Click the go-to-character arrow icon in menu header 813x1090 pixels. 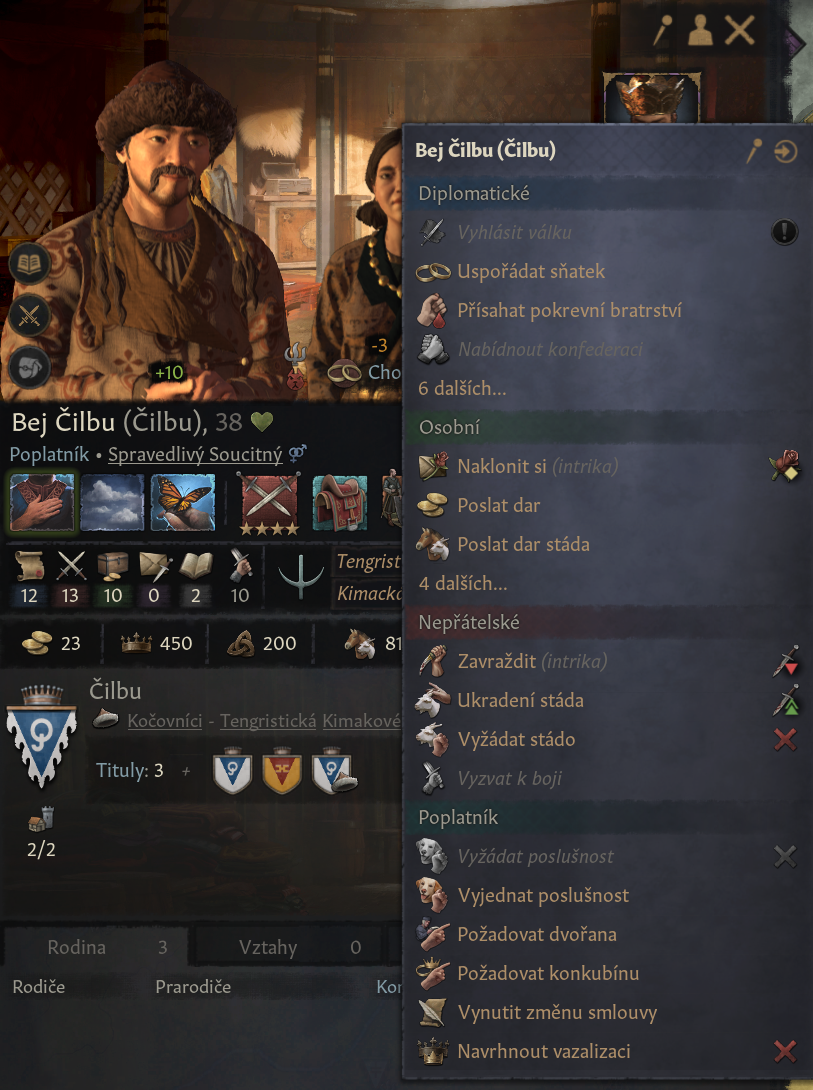(785, 151)
